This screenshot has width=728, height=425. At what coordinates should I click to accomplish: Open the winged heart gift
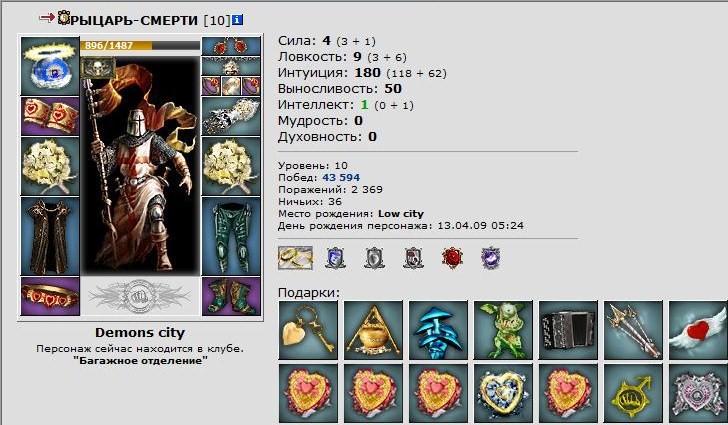click(698, 330)
